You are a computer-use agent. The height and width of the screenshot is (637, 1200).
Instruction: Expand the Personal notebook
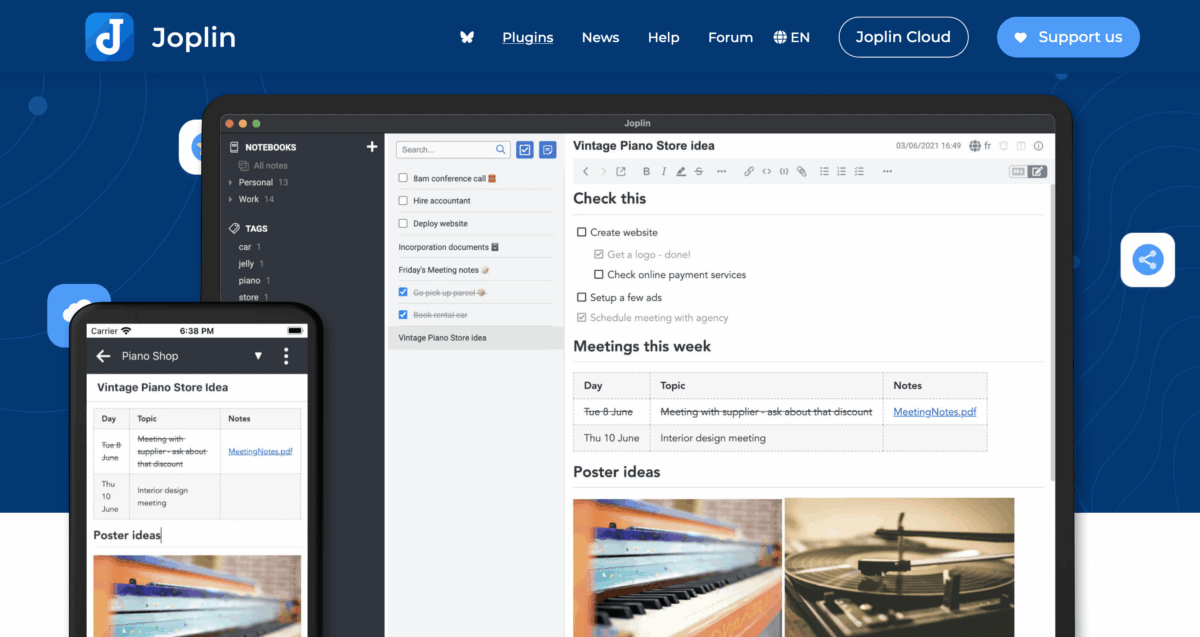[x=231, y=183]
